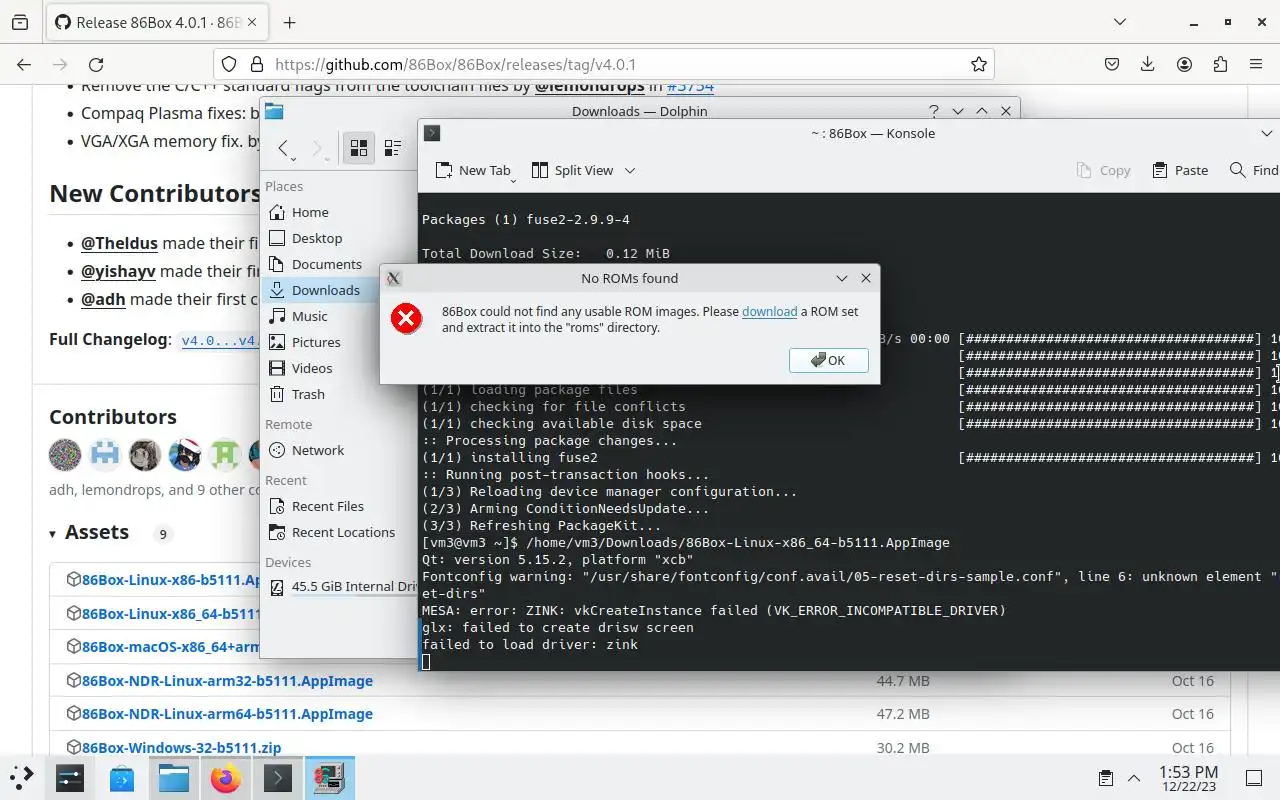1280x800 pixels.
Task: Open the No ROMs found dialog window menu icon
Action: 394,278
